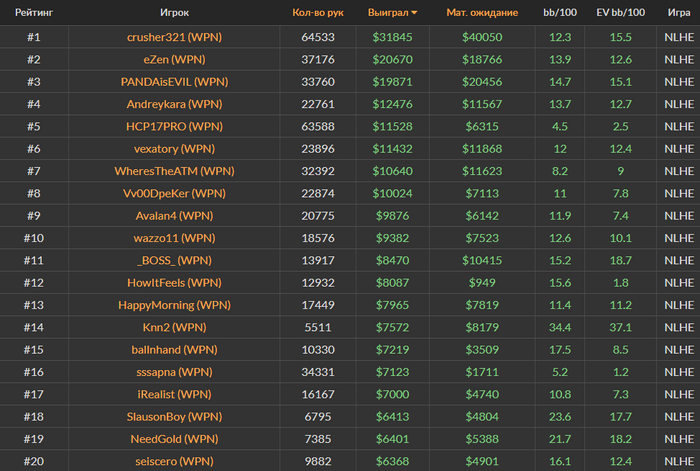Open Vv00DpeKer (WPN) profile link
Image resolution: width=700 pixels, height=471 pixels.
pos(174,193)
